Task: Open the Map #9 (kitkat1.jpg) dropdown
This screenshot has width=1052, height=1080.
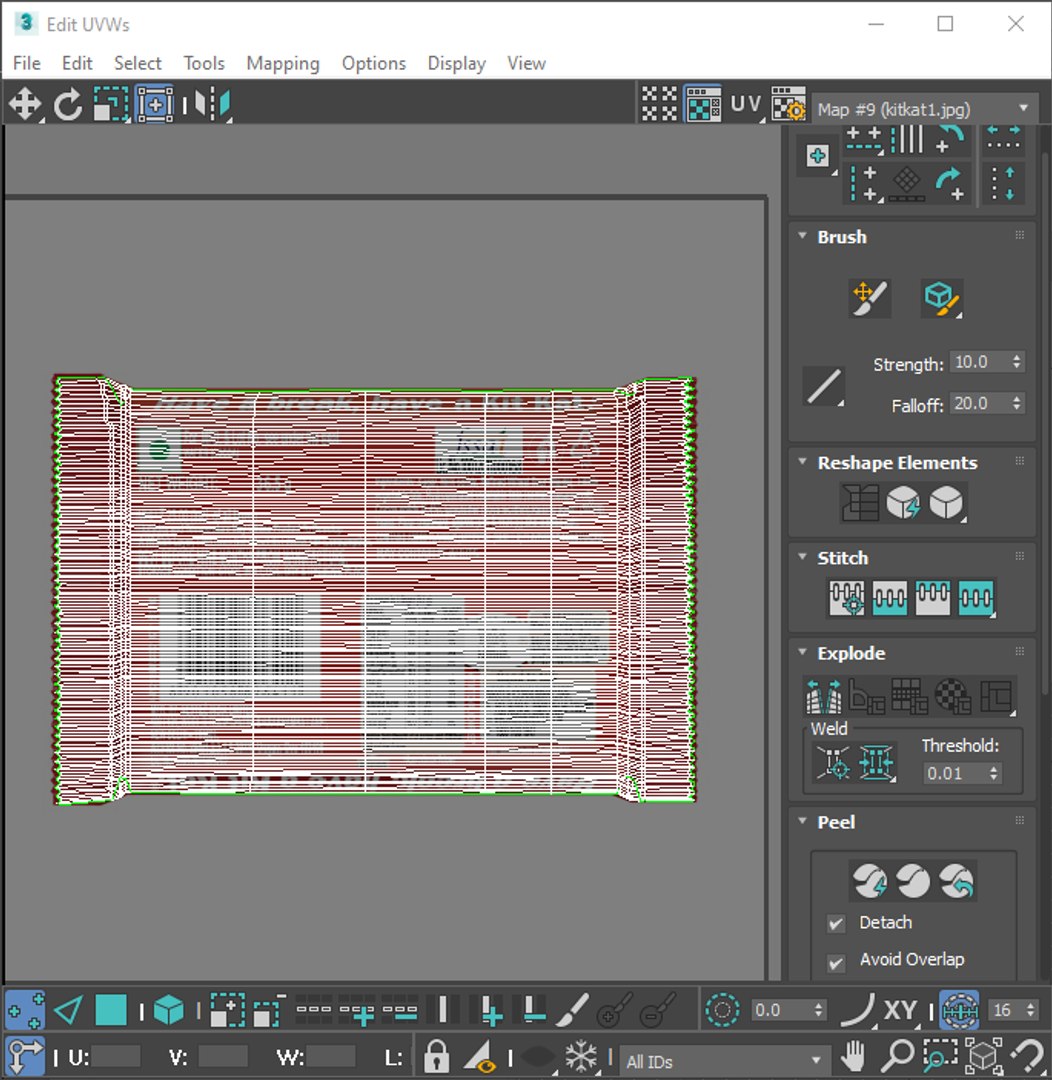Action: [925, 109]
